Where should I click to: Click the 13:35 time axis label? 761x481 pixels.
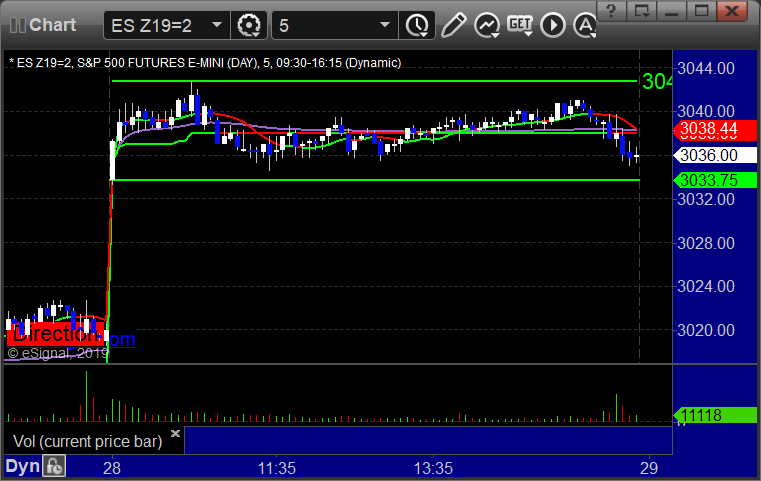(433, 468)
